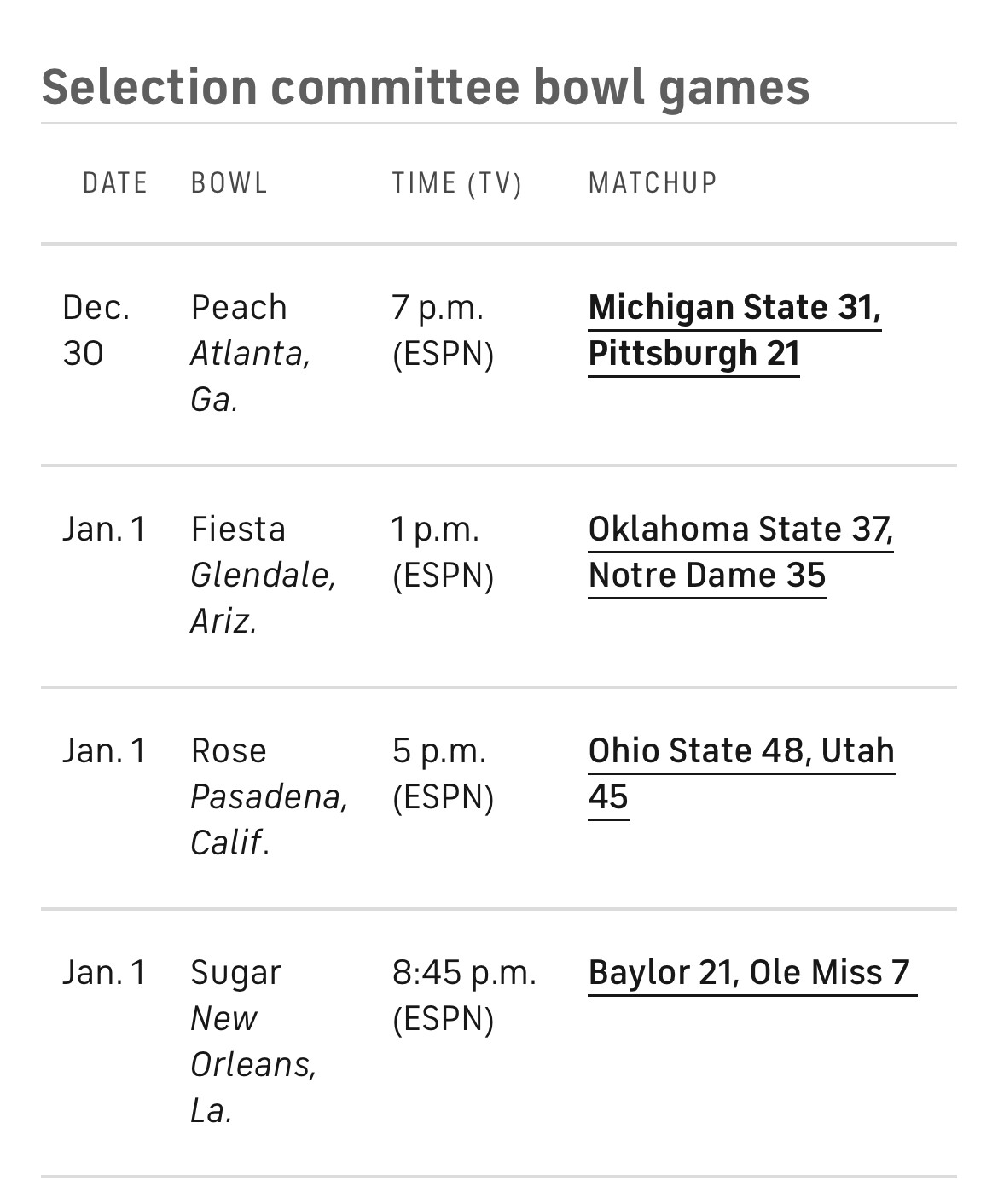This screenshot has width=998, height=1204.
Task: Click the Peach bowl name
Action: pyautogui.click(x=239, y=307)
